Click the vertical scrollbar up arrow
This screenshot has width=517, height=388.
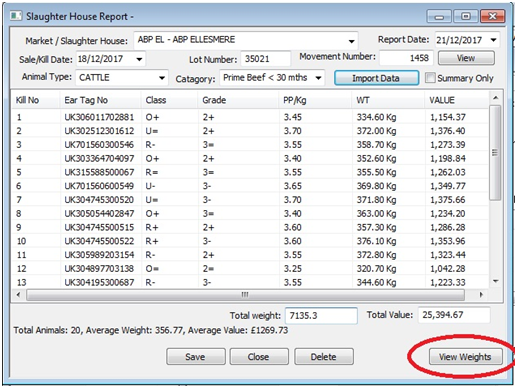point(495,98)
